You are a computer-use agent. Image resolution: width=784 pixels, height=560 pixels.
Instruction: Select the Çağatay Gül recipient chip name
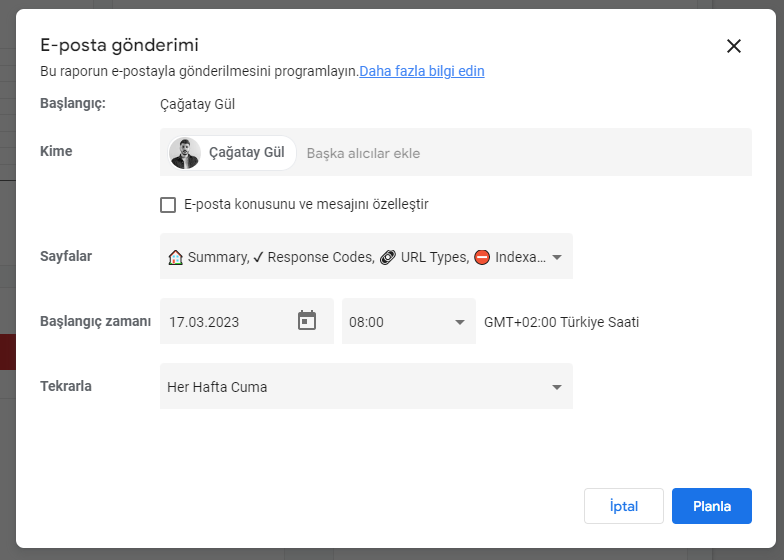click(246, 152)
